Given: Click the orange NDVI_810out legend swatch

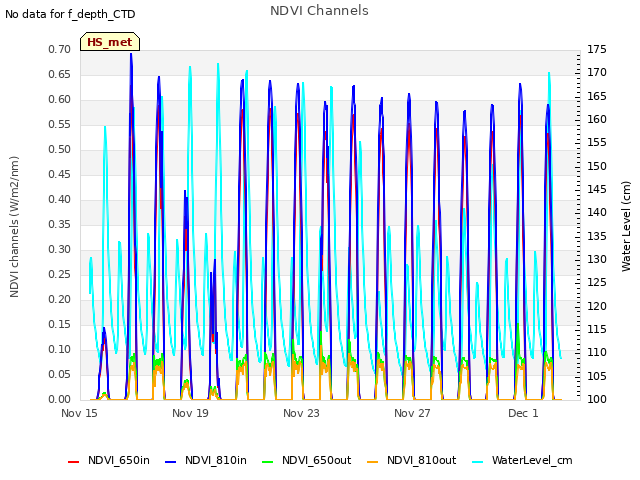Looking at the screenshot, I should [x=372, y=462].
